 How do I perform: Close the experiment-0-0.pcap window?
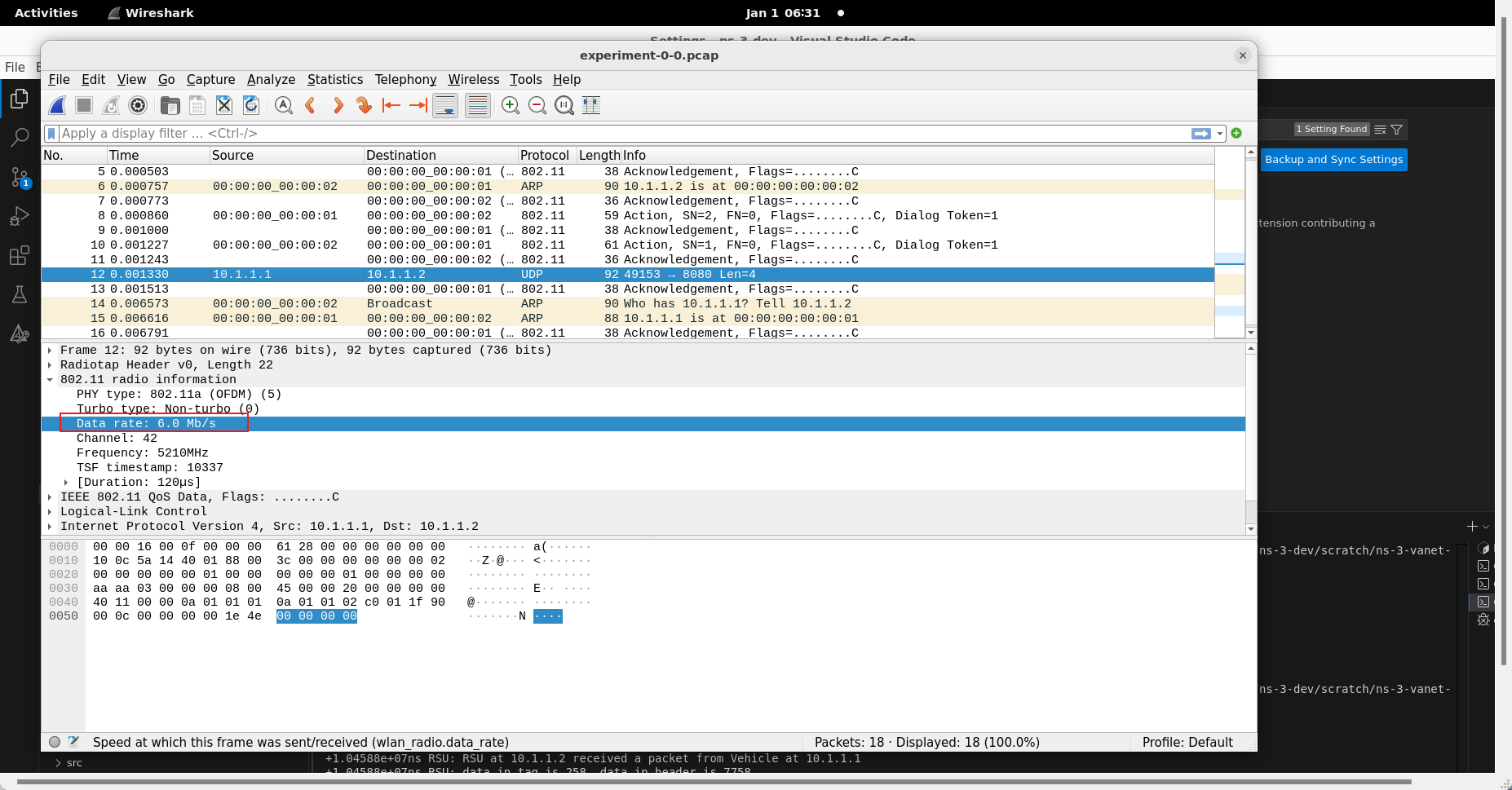[1243, 55]
